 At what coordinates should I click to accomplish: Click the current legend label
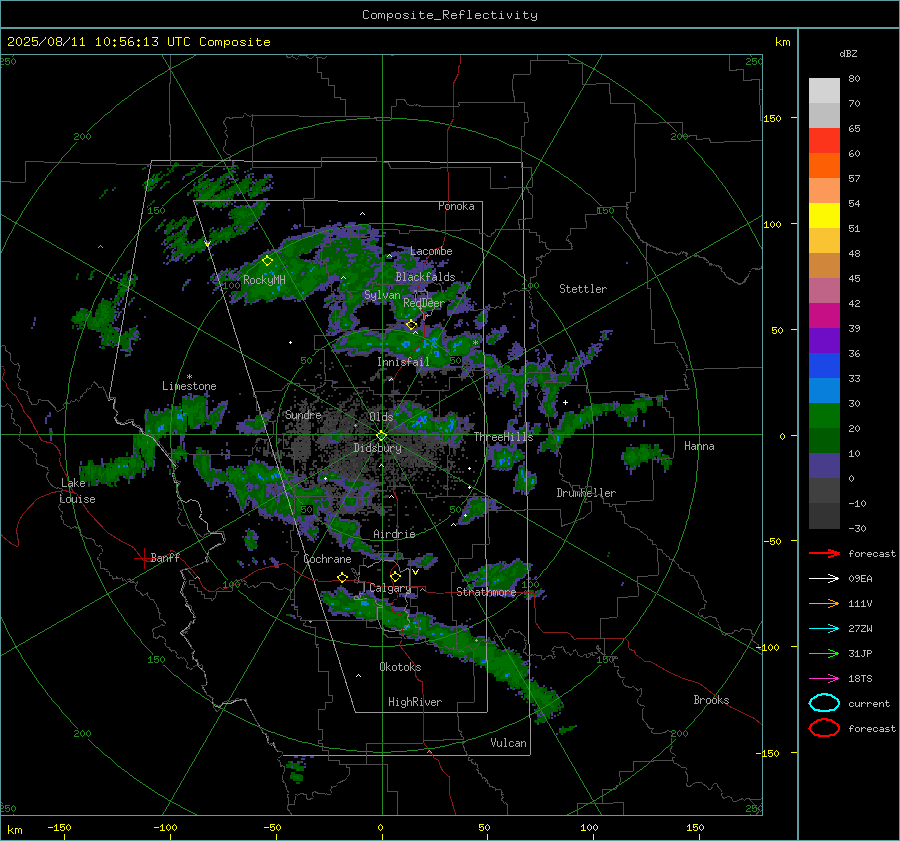pyautogui.click(x=869, y=703)
